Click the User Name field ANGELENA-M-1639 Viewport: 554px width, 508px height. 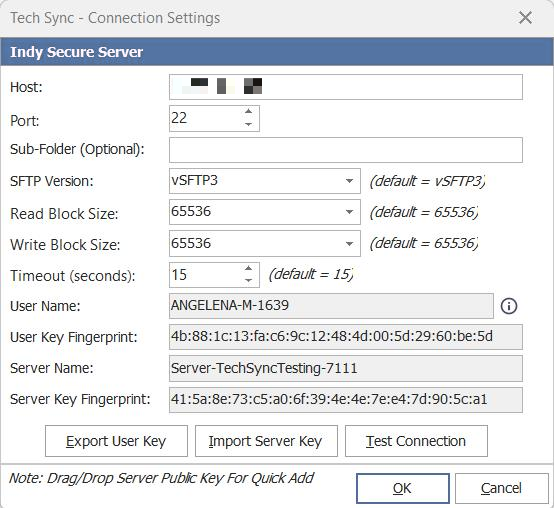click(x=331, y=306)
